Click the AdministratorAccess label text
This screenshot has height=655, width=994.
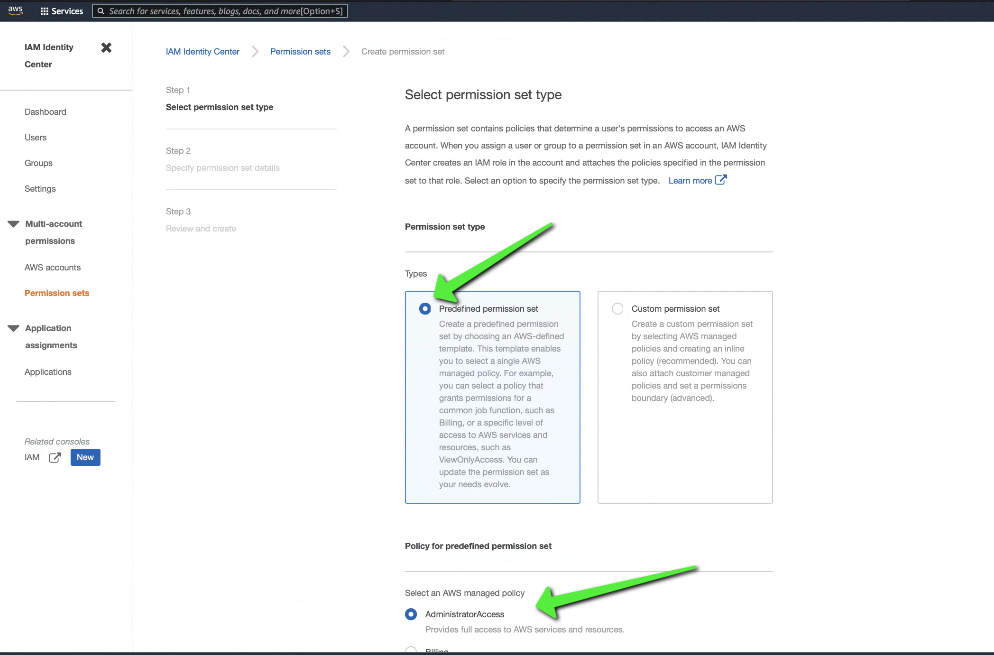(465, 614)
